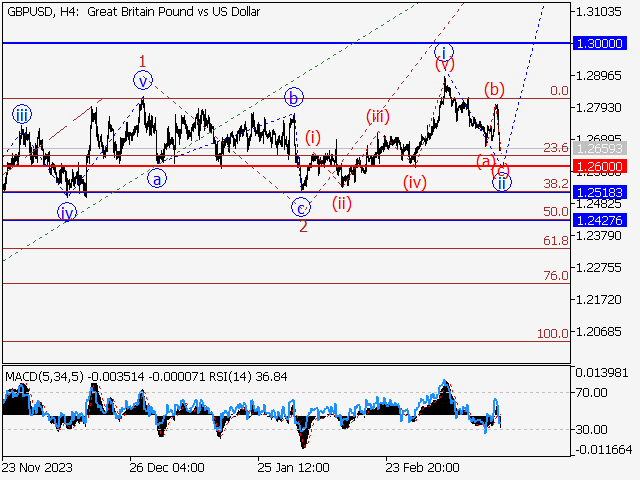The image size is (640, 480).
Task: Click the 1.28965 price axis value
Action: click(x=599, y=76)
